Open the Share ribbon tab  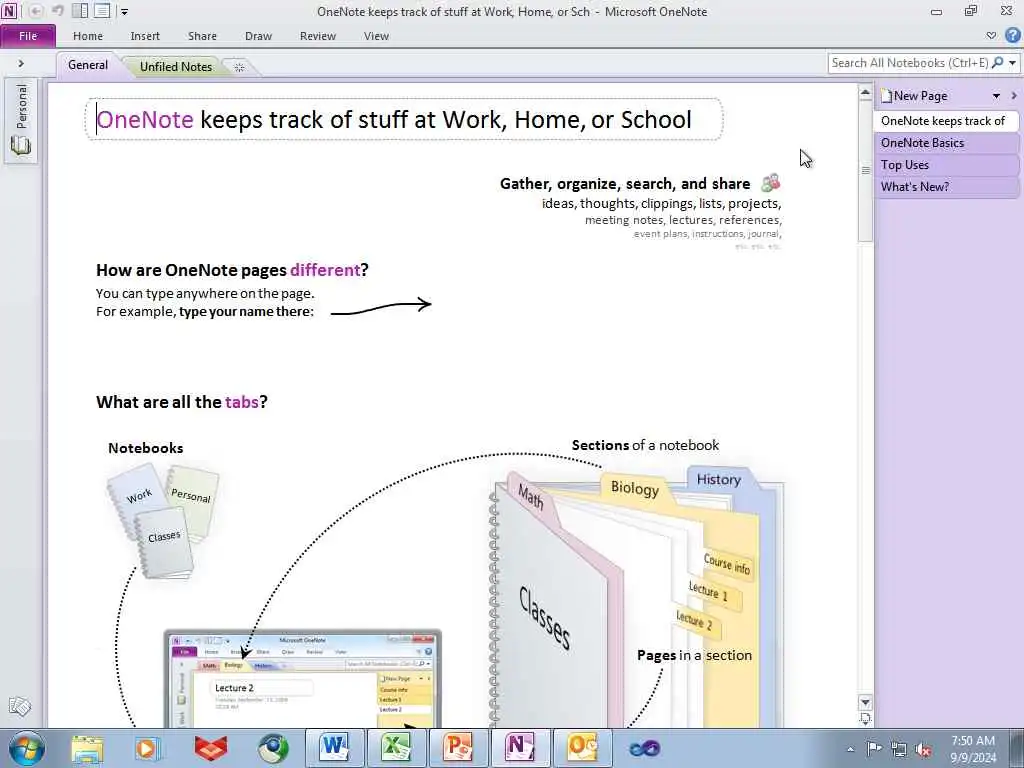coord(202,36)
